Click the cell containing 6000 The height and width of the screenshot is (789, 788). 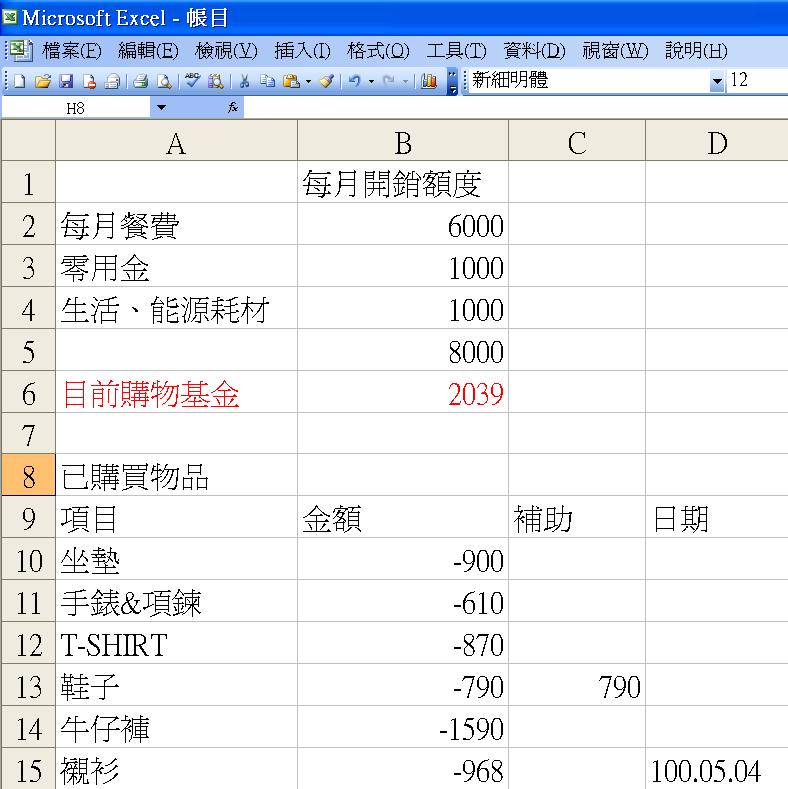point(403,224)
